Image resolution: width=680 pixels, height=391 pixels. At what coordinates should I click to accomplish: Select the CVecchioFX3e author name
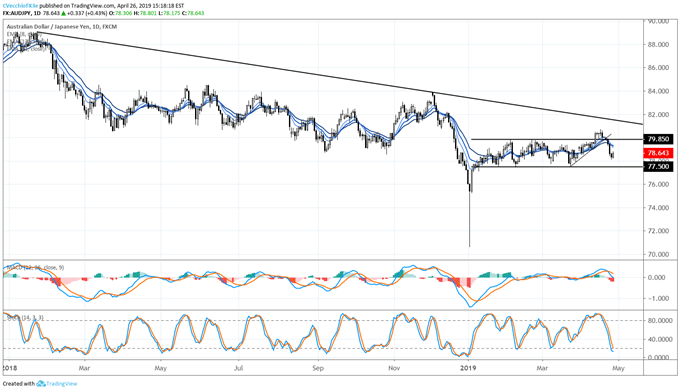click(x=20, y=6)
